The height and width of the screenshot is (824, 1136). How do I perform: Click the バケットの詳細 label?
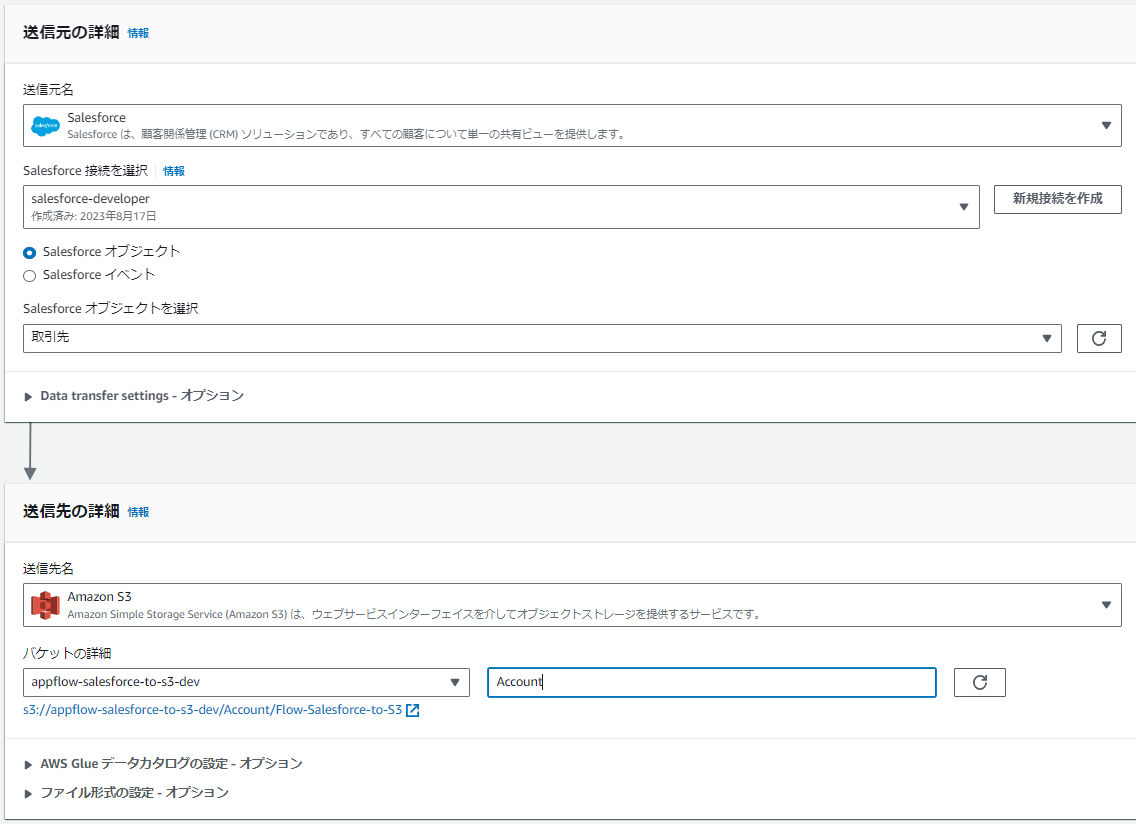67,654
